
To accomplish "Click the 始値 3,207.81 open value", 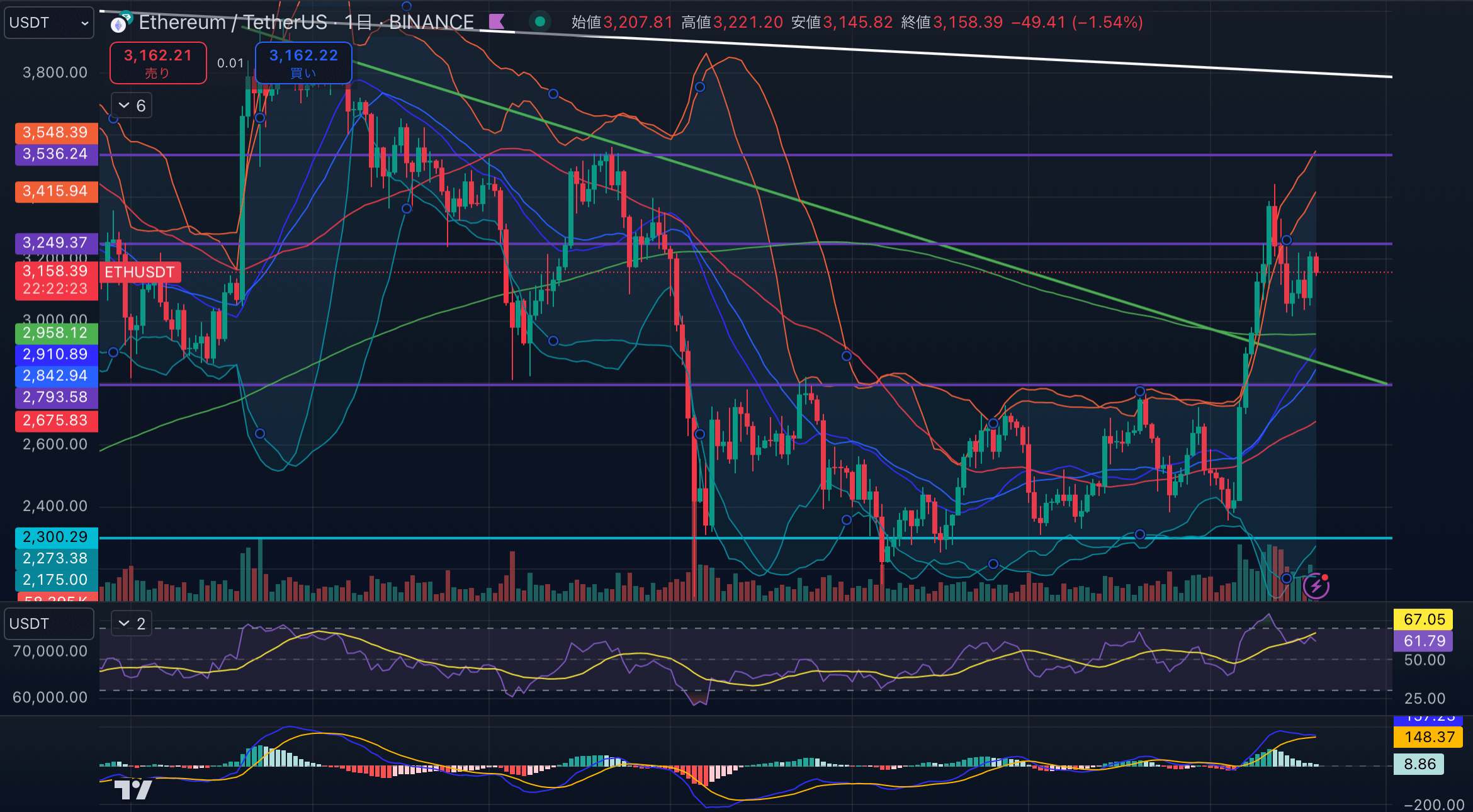I will [622, 23].
